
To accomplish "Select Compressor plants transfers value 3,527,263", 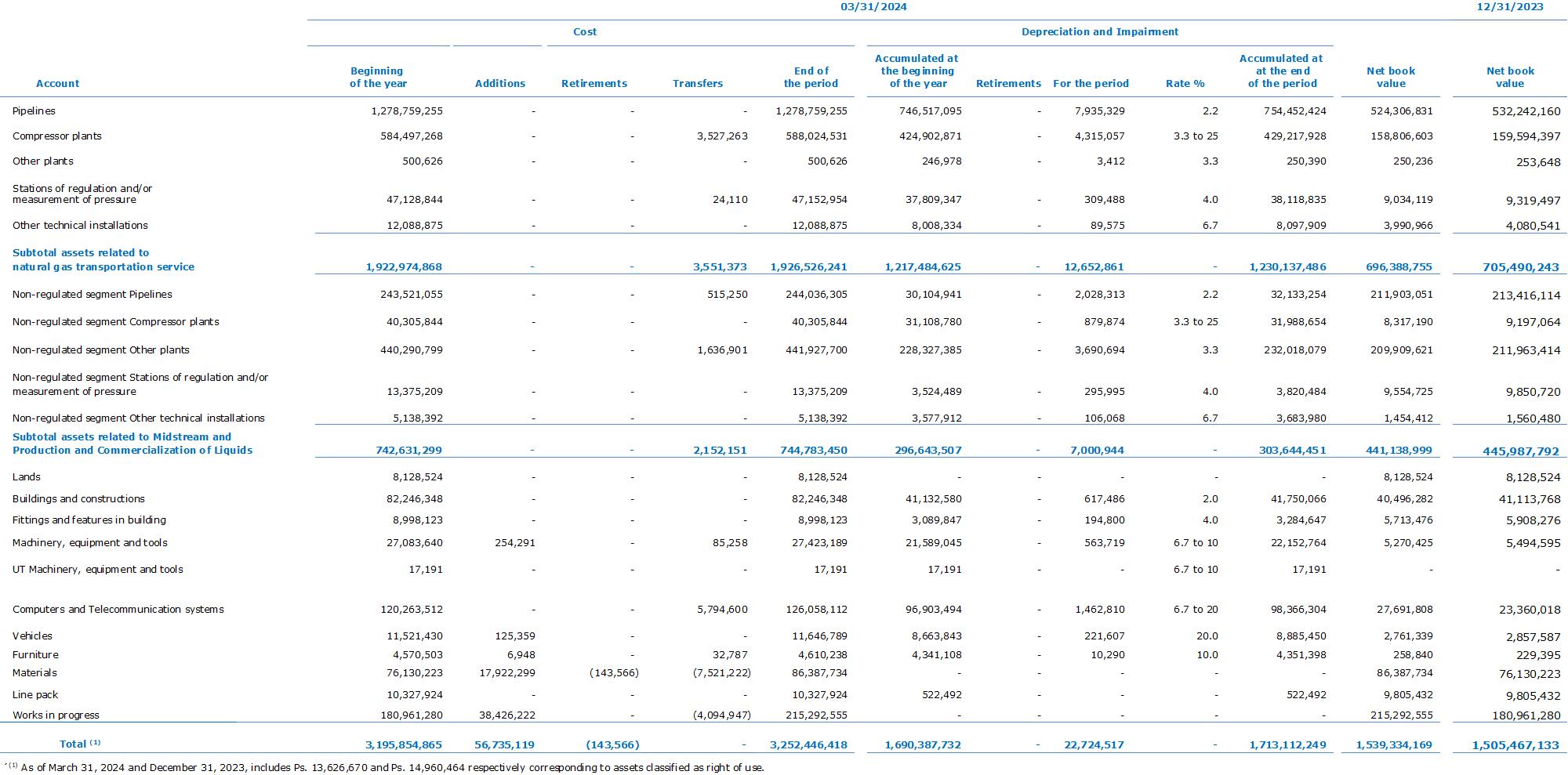I will click(722, 136).
